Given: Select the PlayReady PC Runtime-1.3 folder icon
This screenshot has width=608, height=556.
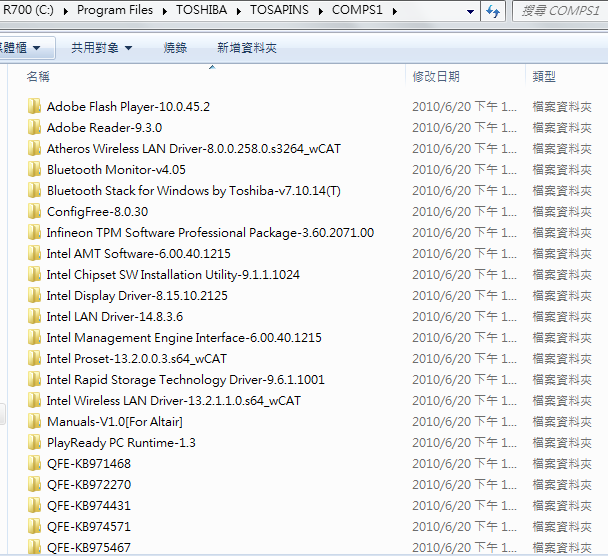Looking at the screenshot, I should click(35, 442).
